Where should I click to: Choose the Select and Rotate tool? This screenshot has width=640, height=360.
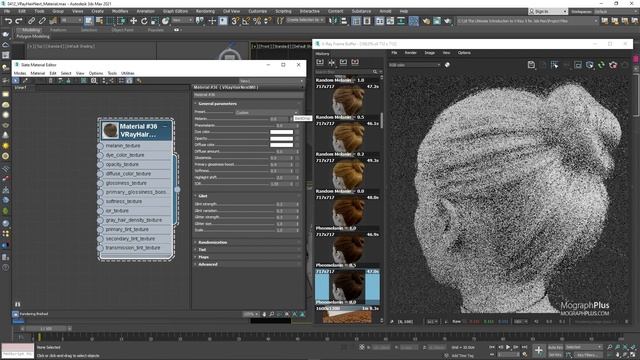(144, 21)
